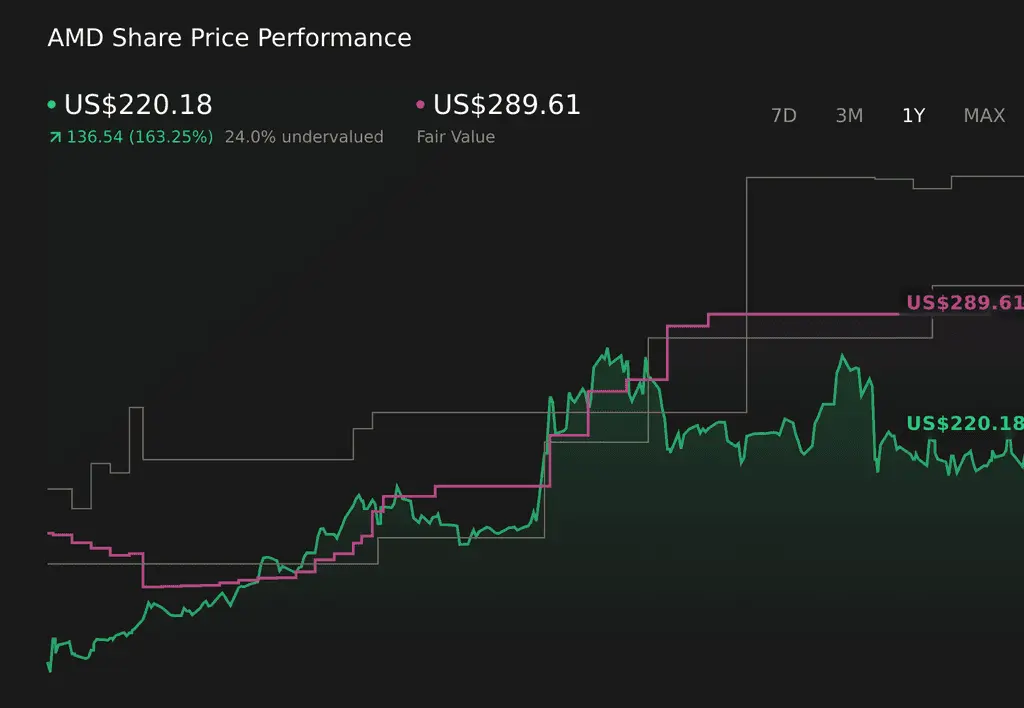Image resolution: width=1024 pixels, height=708 pixels.
Task: Select the MAX time range
Action: (x=984, y=116)
